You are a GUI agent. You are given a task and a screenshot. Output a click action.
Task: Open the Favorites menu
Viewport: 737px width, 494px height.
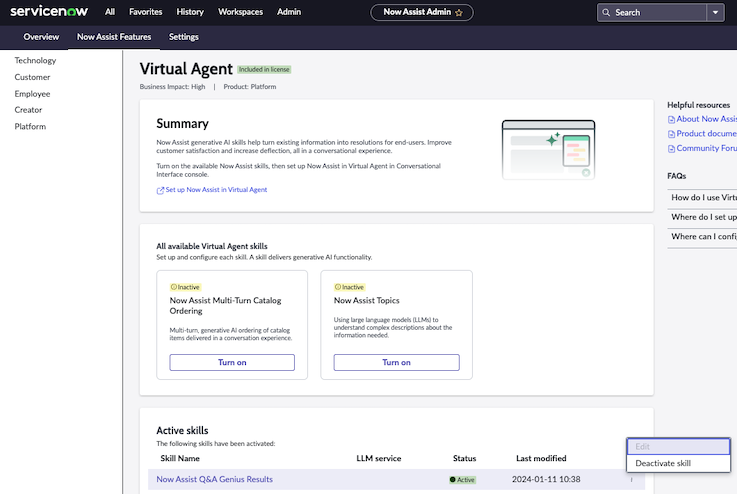click(146, 12)
